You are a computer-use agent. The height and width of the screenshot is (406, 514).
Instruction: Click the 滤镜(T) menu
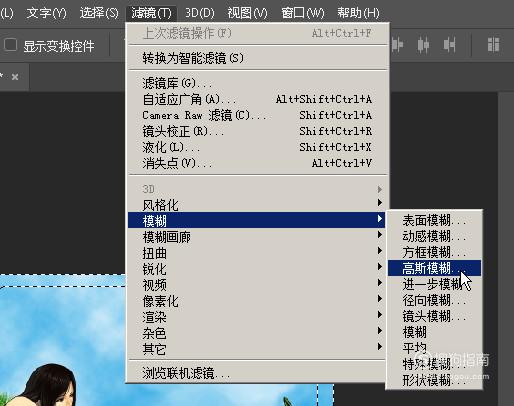click(151, 13)
